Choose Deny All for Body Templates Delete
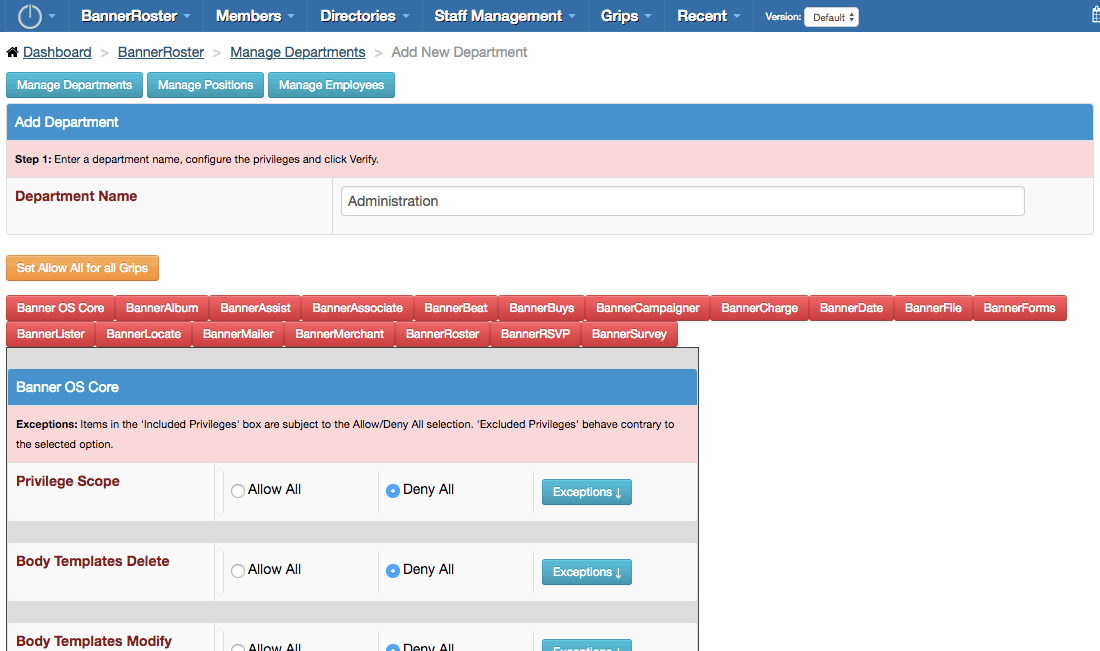The height and width of the screenshot is (651, 1100). [393, 570]
